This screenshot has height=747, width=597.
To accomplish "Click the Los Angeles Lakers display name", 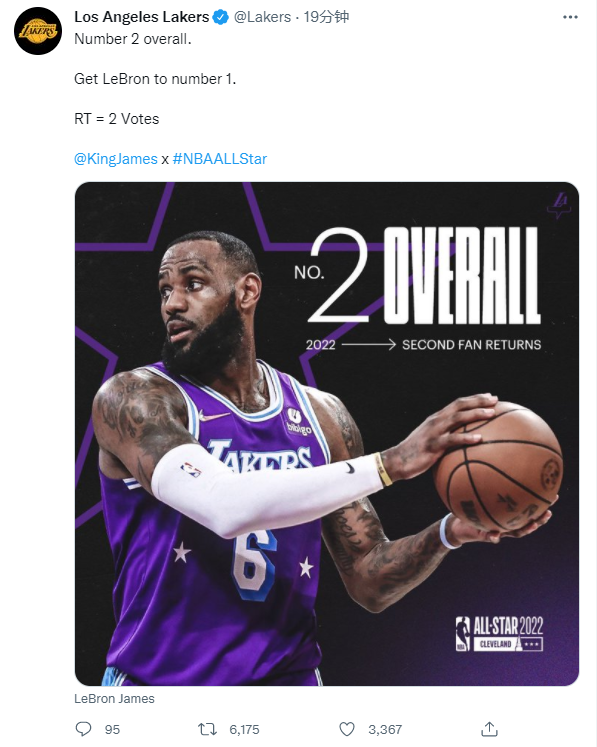I will pos(142,17).
